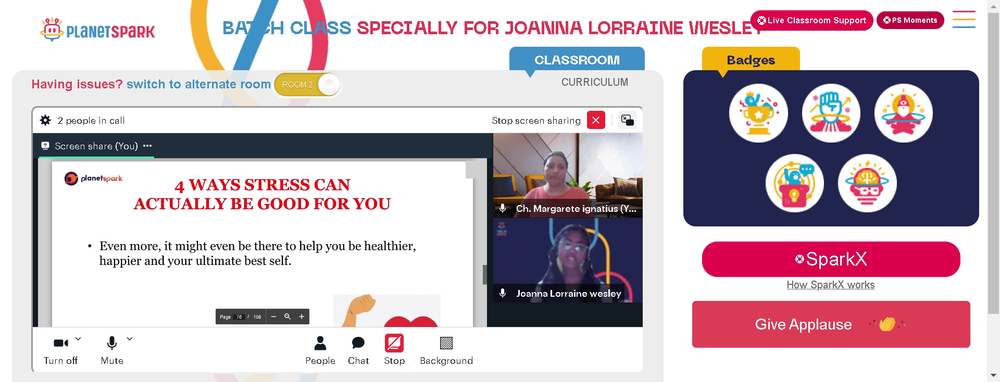Screen dimensions: 1000x382
Task: Click the page number field in PDF toolbar
Action: [239, 316]
